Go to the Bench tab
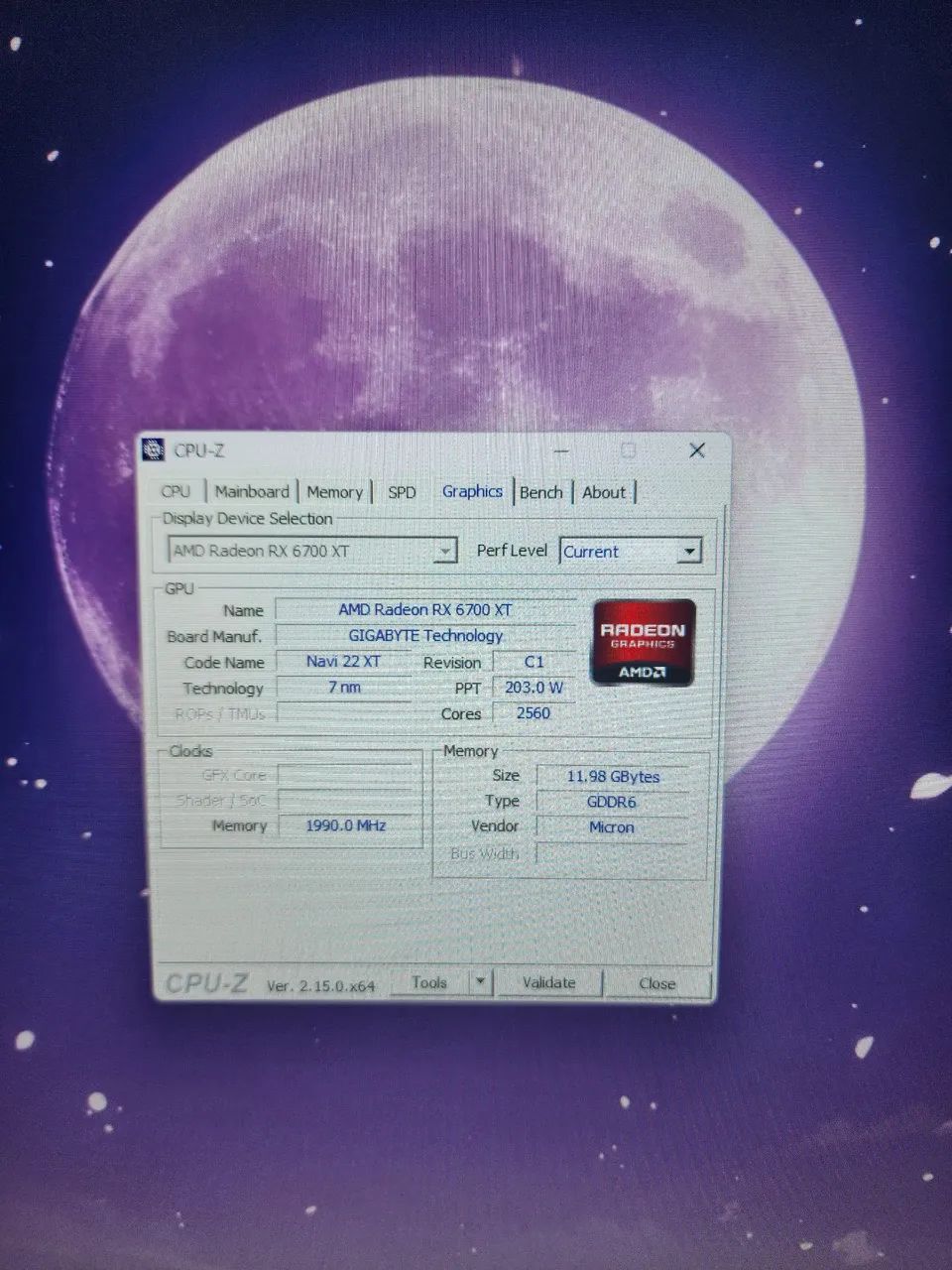 tap(541, 492)
